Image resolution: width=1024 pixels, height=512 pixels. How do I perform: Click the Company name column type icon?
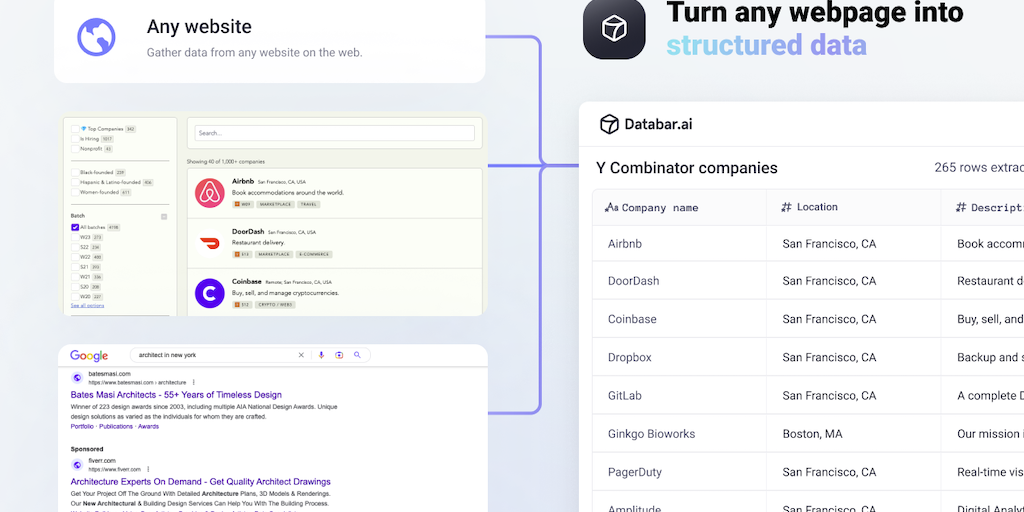point(611,208)
